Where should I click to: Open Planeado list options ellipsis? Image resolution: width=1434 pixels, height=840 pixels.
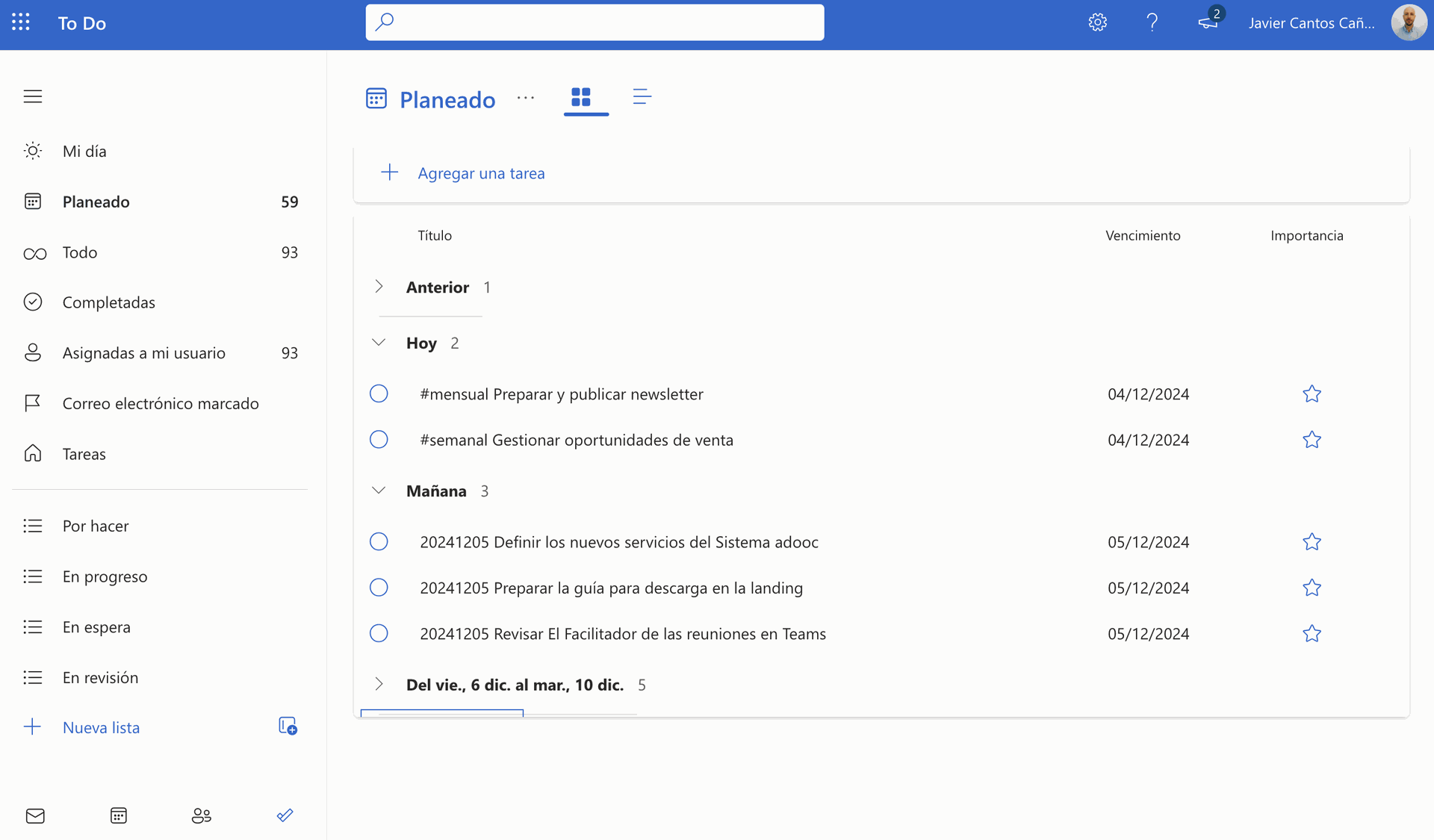[526, 98]
